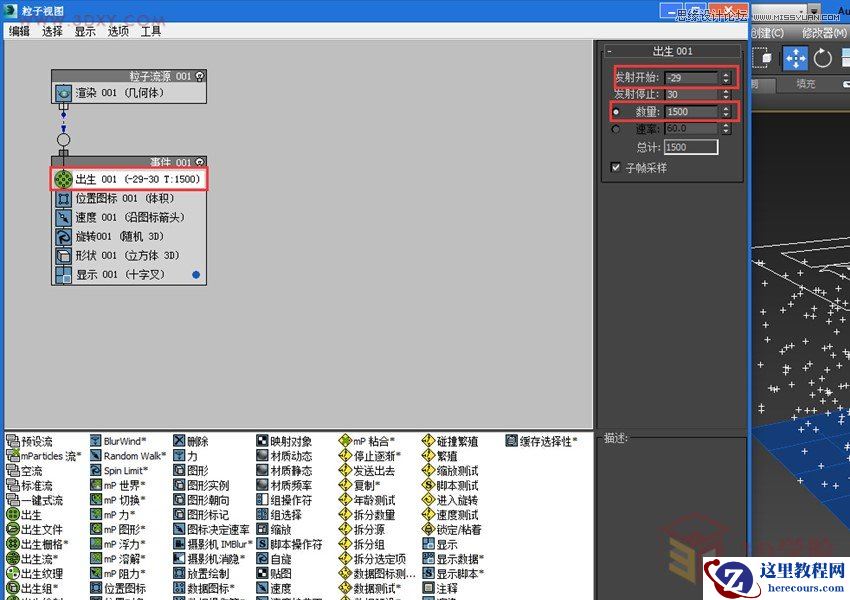Open the 选择 menu
The image size is (850, 600).
(x=52, y=31)
